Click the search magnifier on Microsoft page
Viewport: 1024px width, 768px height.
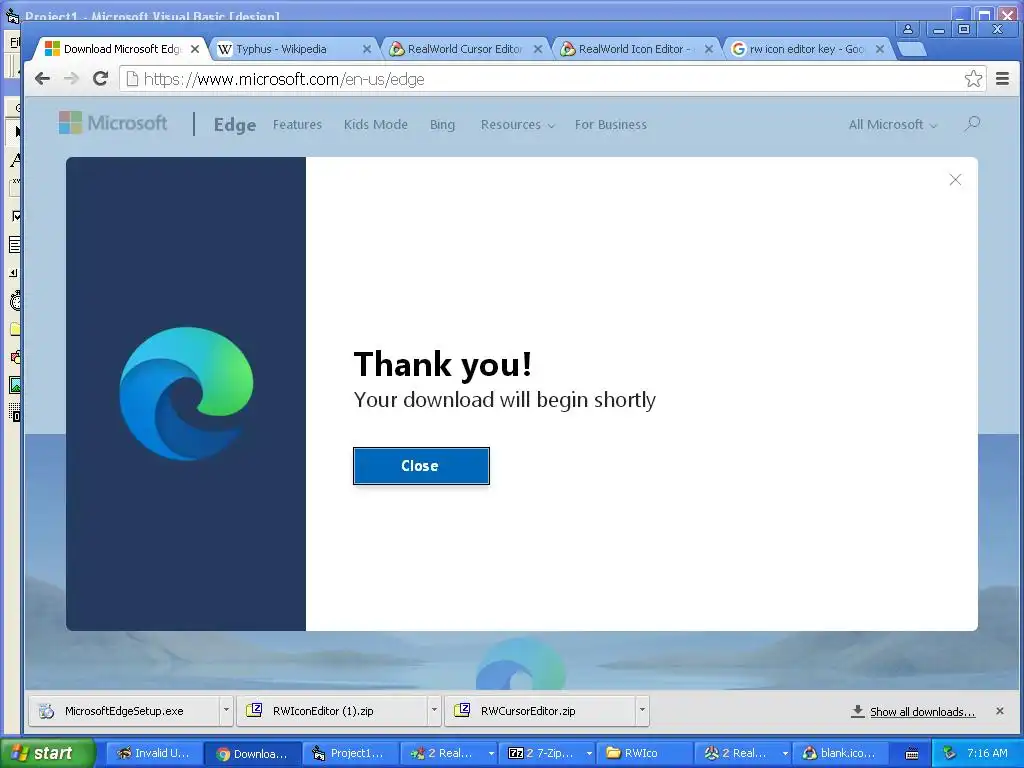972,123
